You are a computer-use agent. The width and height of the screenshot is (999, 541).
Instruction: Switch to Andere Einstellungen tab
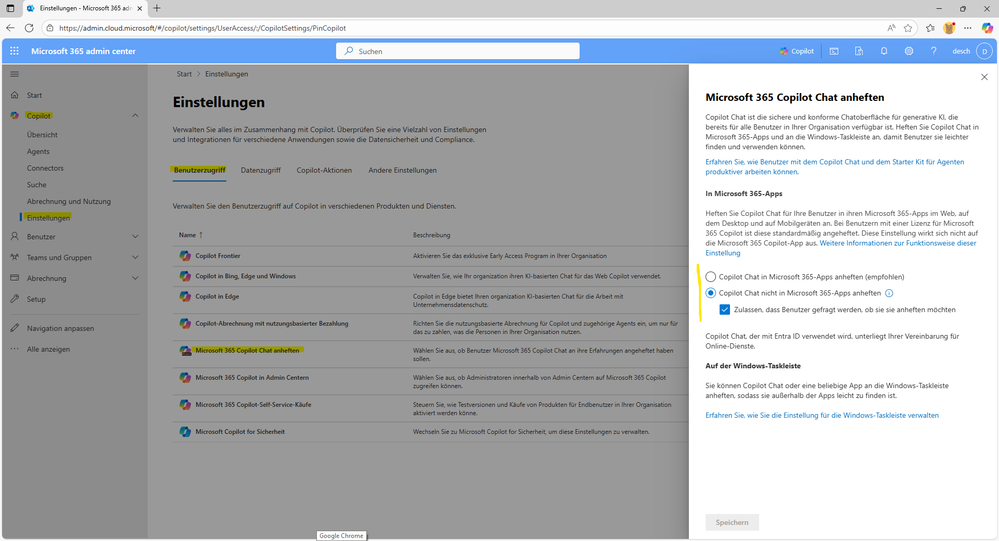[x=403, y=170]
